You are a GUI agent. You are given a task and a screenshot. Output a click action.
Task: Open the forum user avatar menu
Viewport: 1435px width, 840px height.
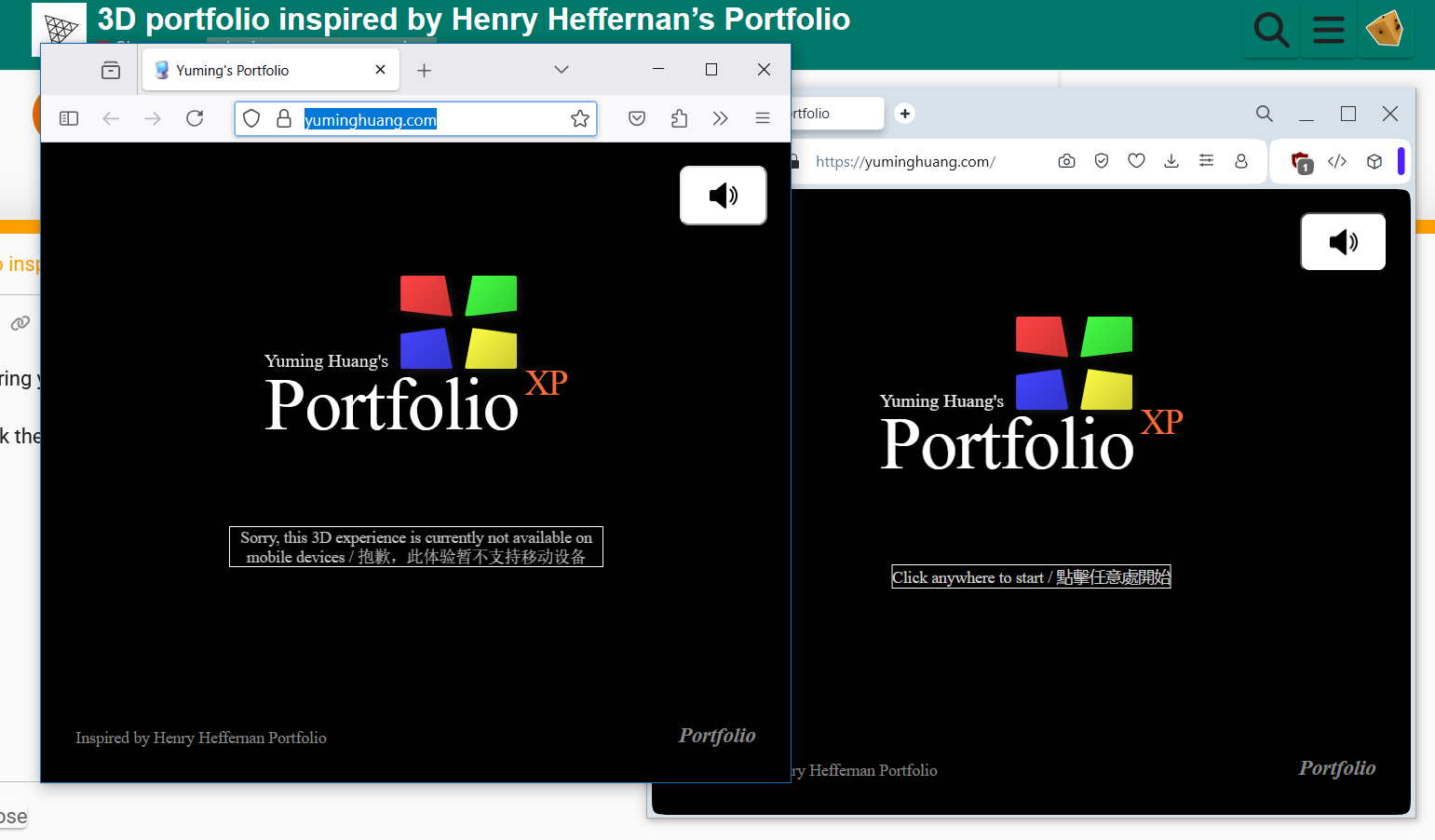(x=1385, y=28)
